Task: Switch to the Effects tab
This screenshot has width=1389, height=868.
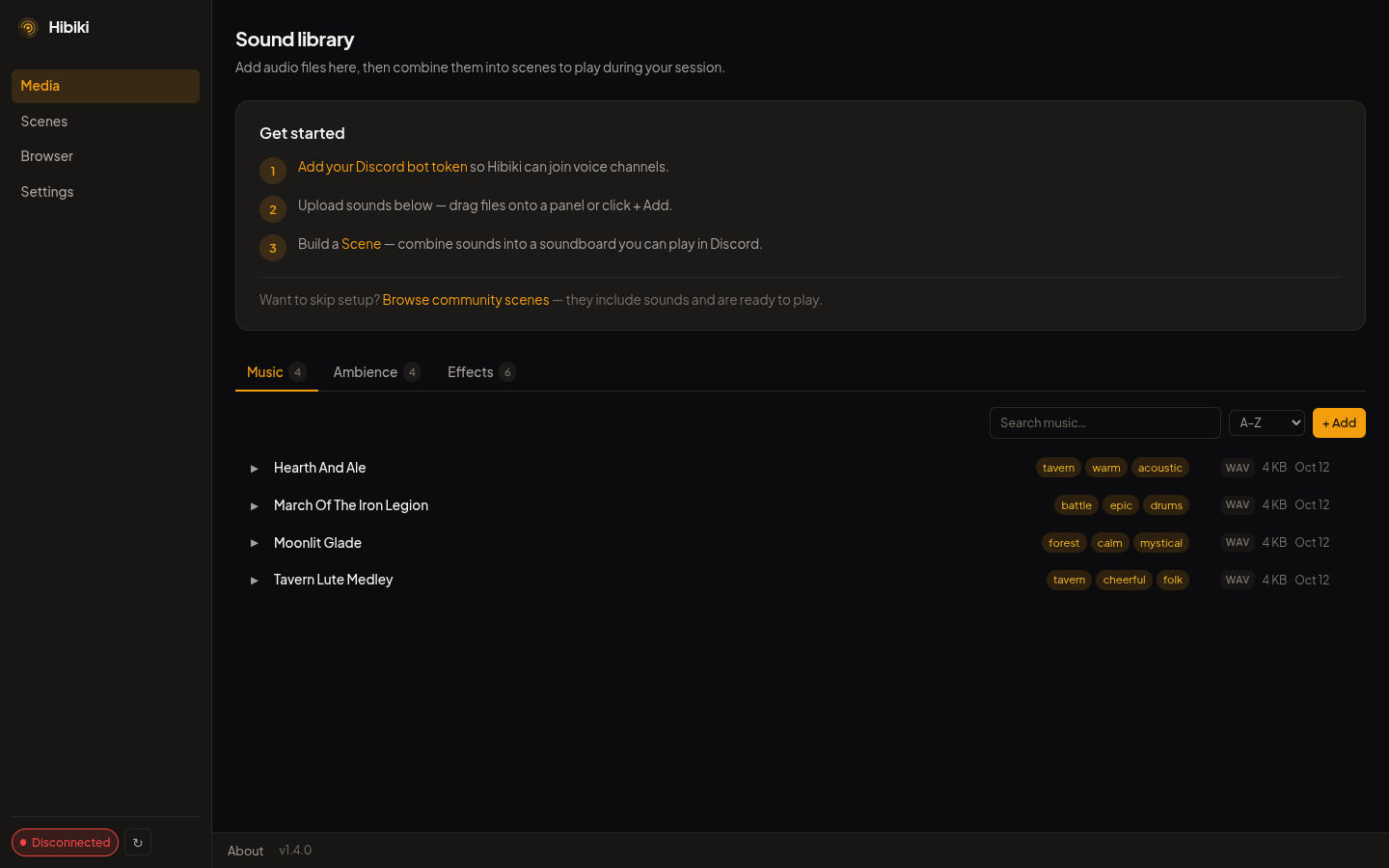Action: (481, 372)
